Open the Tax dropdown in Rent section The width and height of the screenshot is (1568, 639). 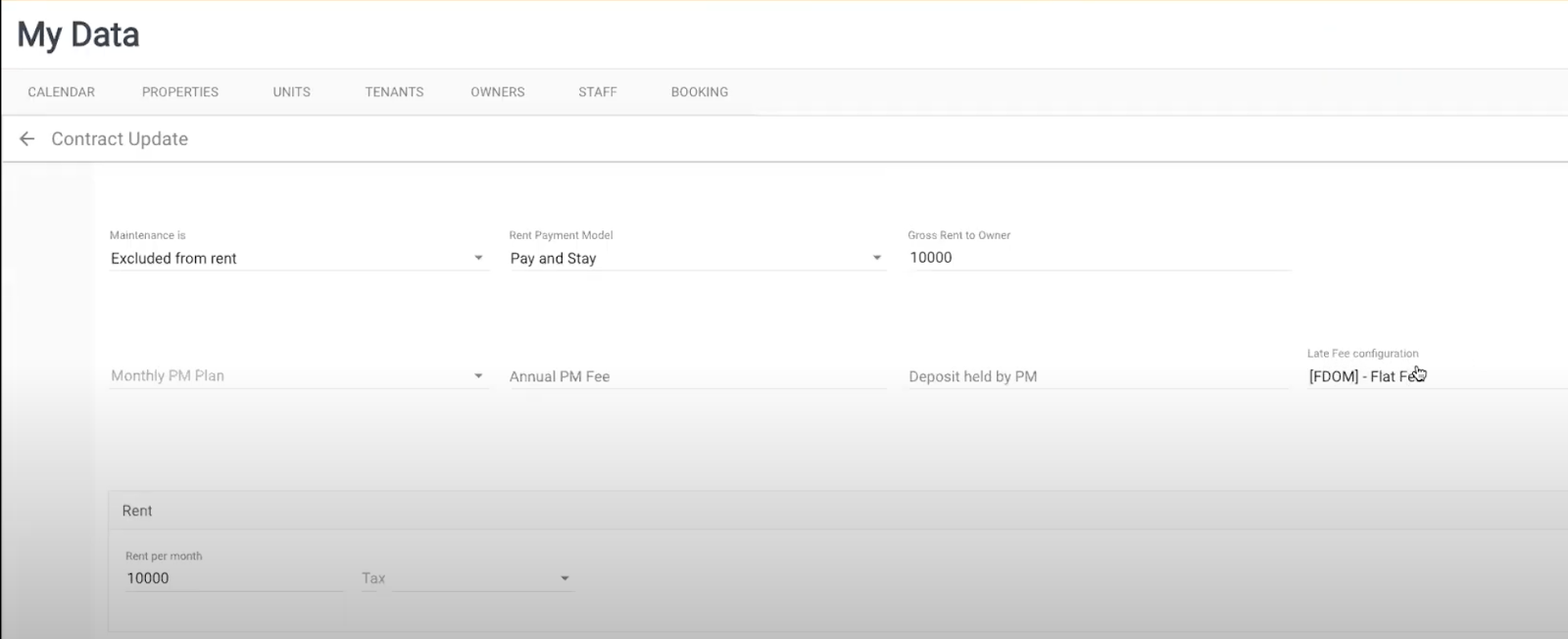(x=480, y=578)
